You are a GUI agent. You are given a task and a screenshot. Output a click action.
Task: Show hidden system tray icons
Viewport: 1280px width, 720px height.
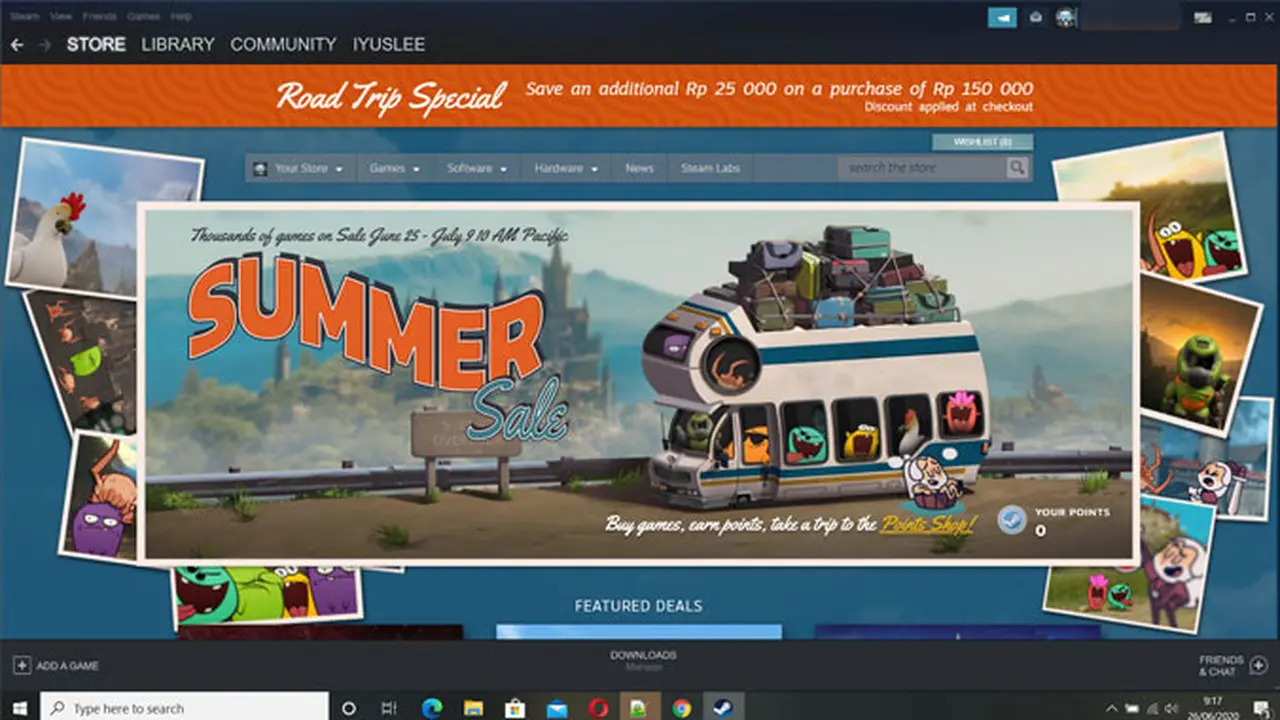pyautogui.click(x=1112, y=708)
